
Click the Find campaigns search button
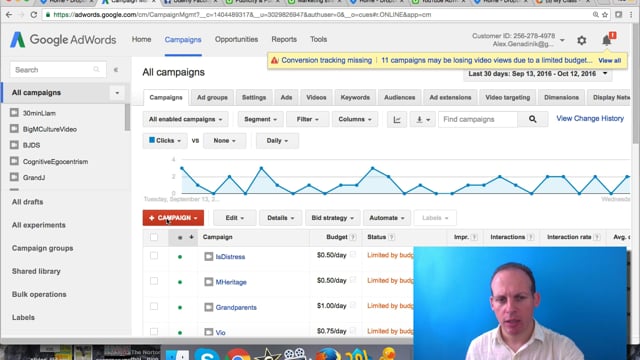click(x=532, y=119)
